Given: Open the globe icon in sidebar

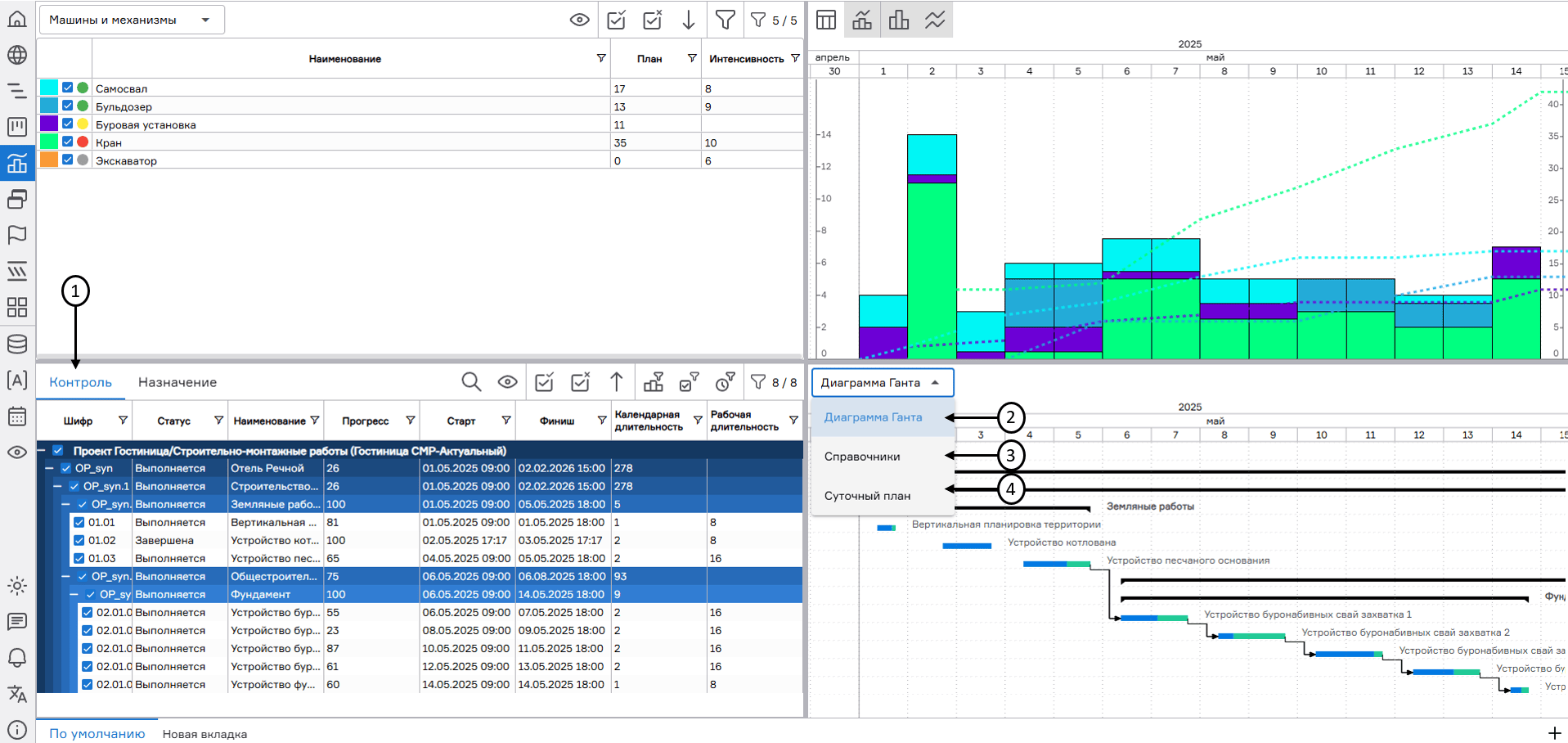Looking at the screenshot, I should [x=17, y=55].
